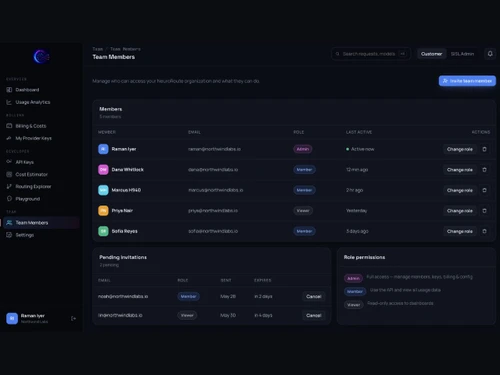500x375 pixels.
Task: Click the NeuroRoute logo icon
Action: point(41,57)
